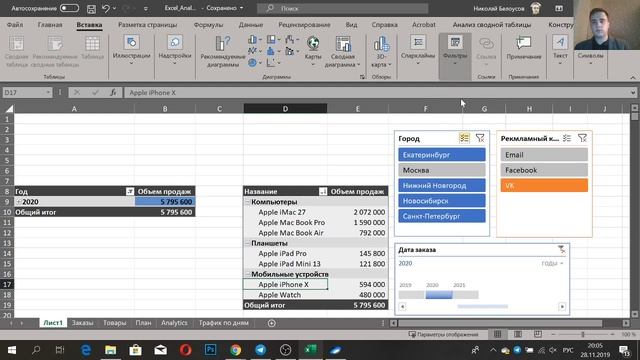The width and height of the screenshot is (640, 360).
Task: Toggle the Нижний Новгород slicer item
Action: [x=442, y=185]
